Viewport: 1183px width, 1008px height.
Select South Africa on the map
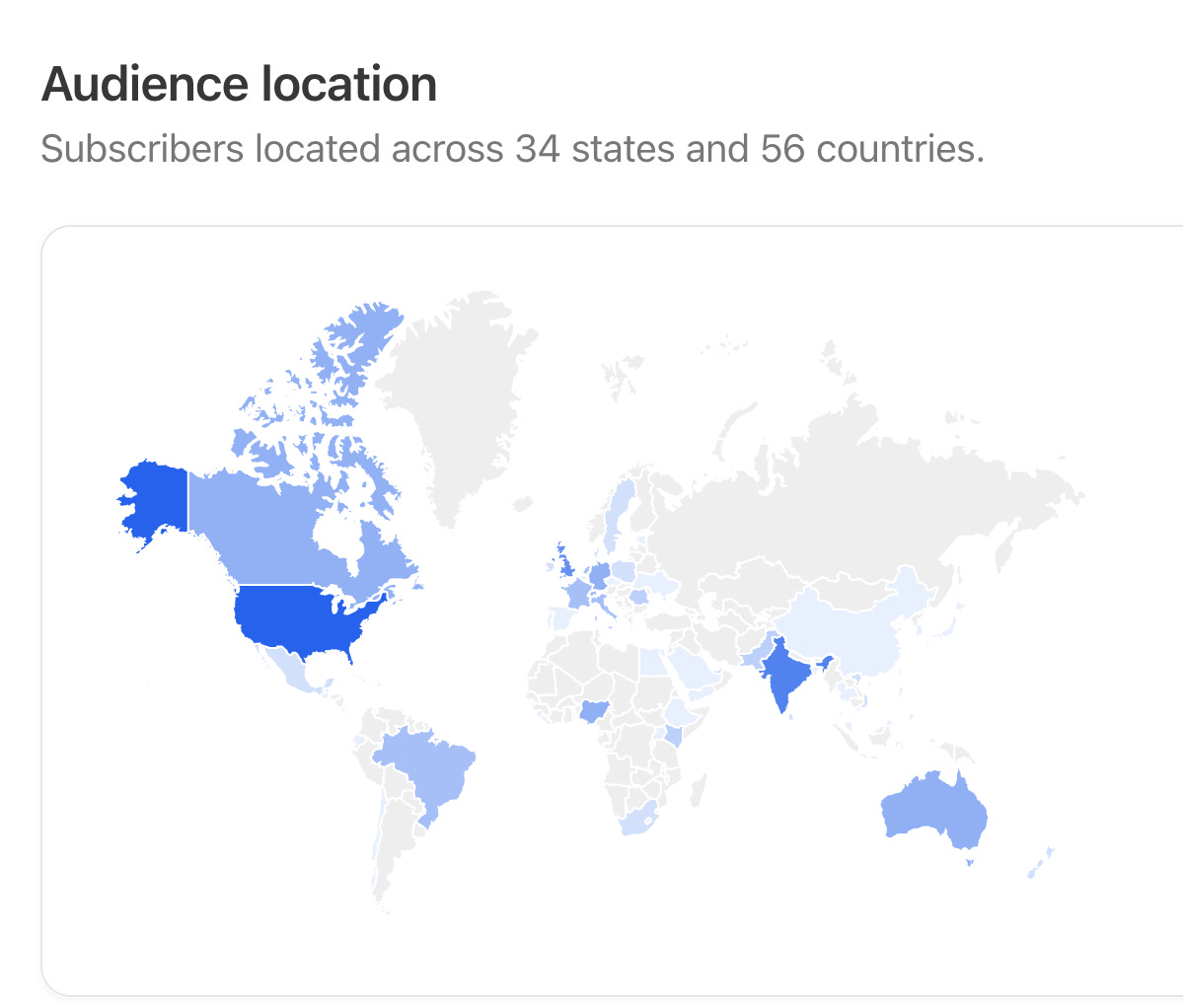639,821
